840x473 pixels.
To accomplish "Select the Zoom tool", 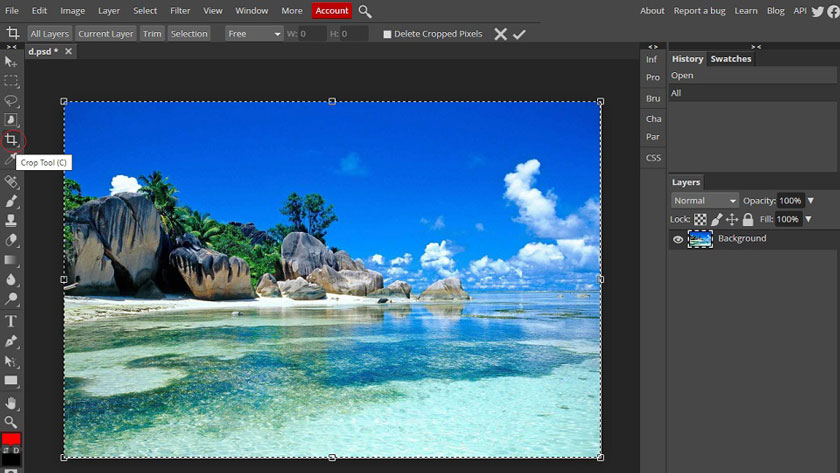I will pyautogui.click(x=11, y=422).
